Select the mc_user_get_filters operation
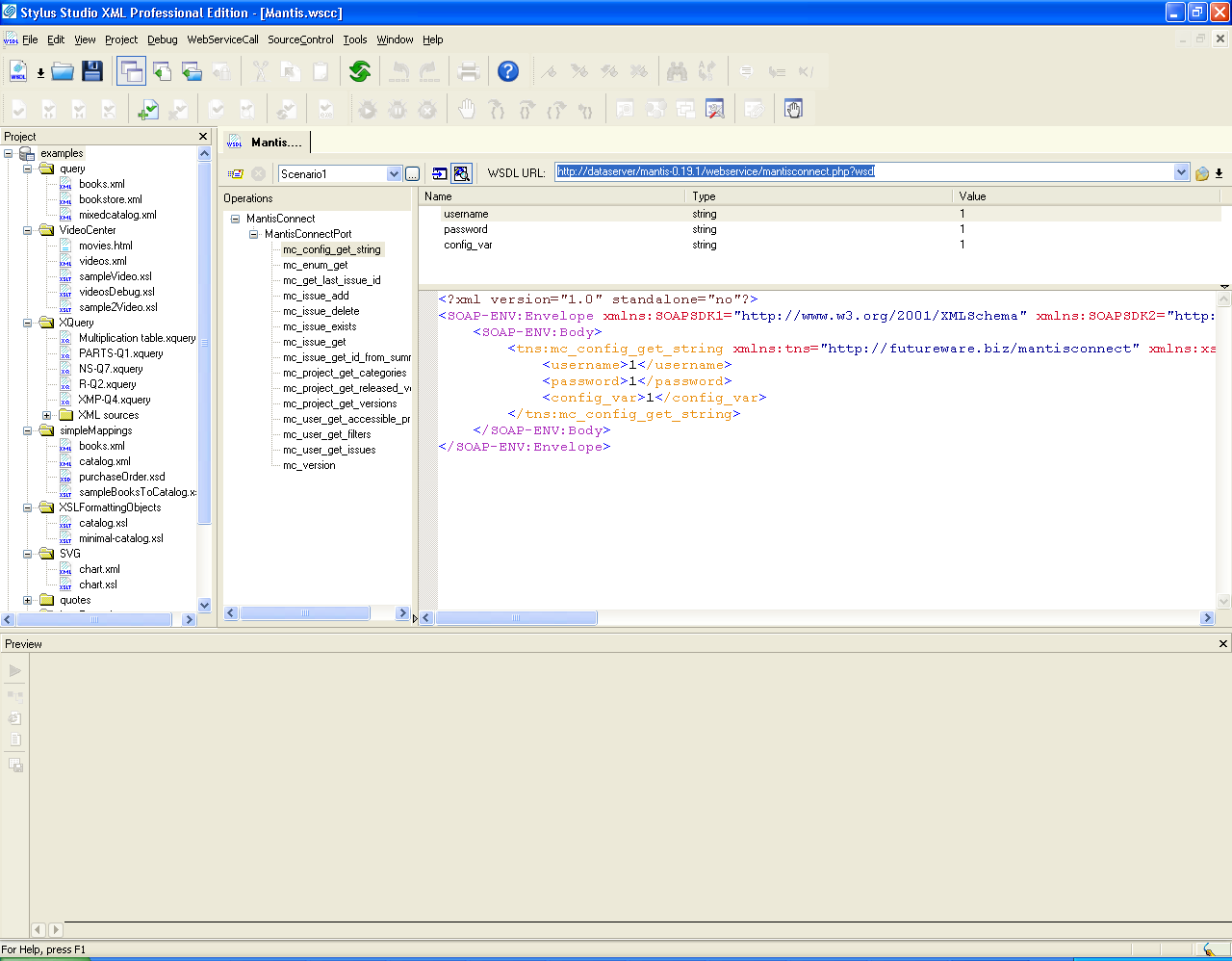Screen dimensions: 1232x961 point(327,434)
